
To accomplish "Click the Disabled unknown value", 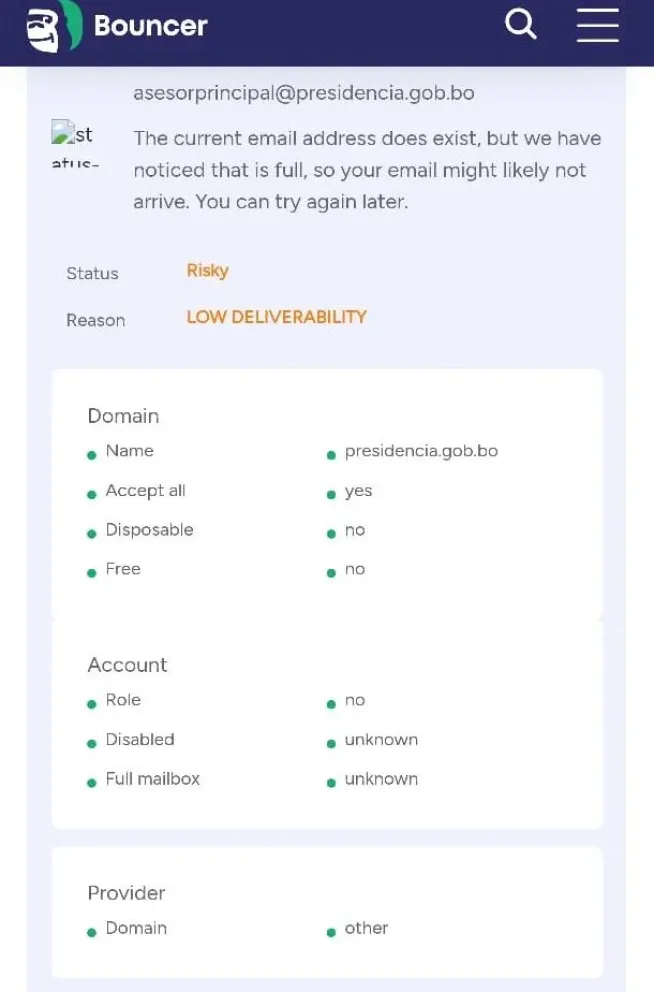I will [x=381, y=740].
